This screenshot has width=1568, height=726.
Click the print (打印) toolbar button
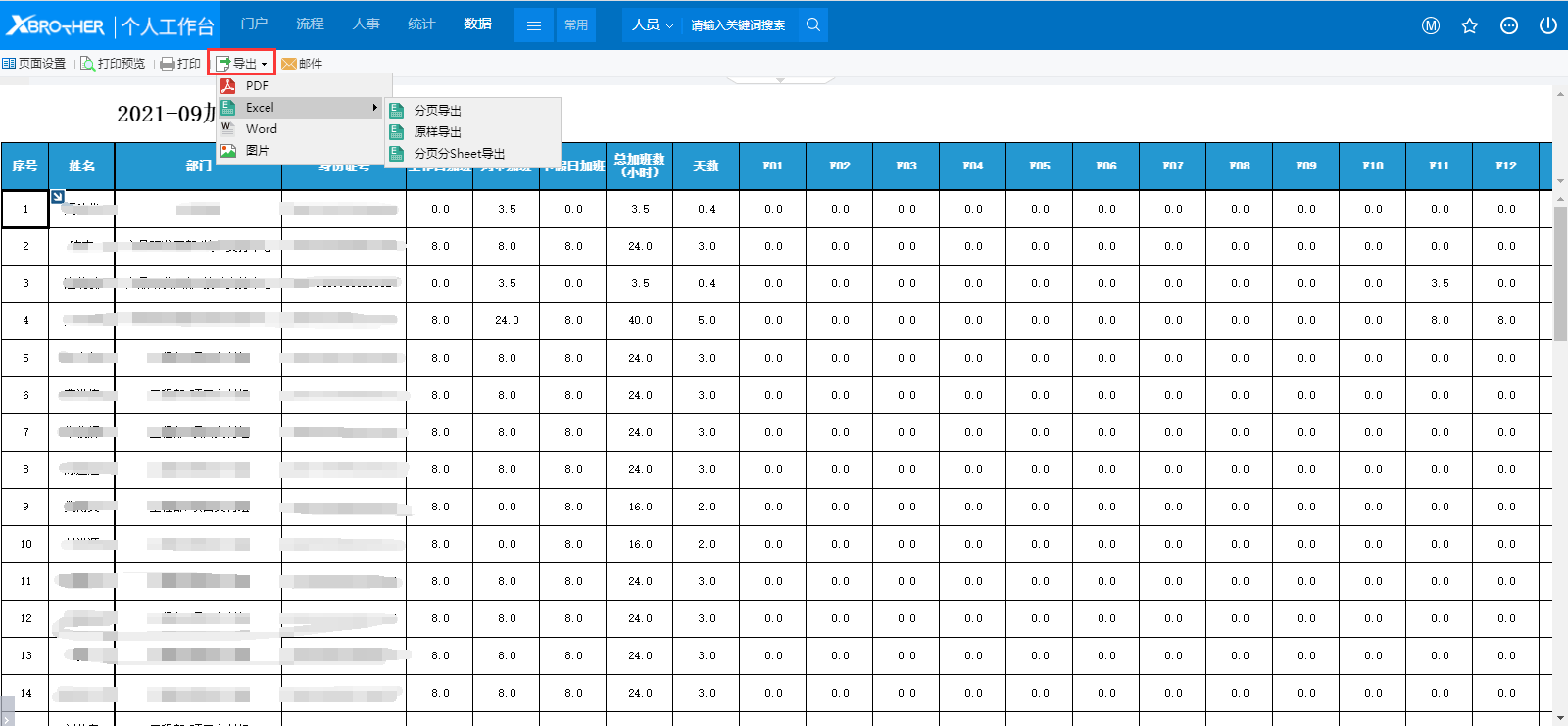[x=180, y=63]
